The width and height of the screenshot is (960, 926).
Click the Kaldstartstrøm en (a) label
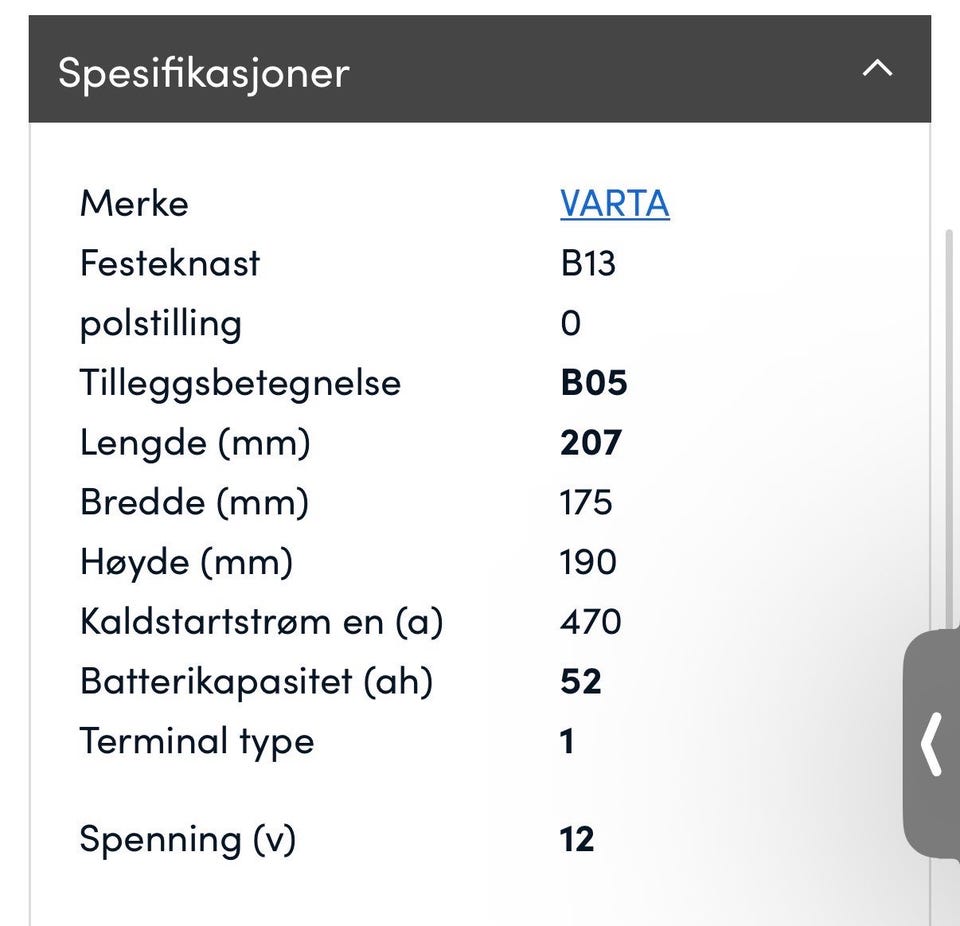click(x=261, y=622)
